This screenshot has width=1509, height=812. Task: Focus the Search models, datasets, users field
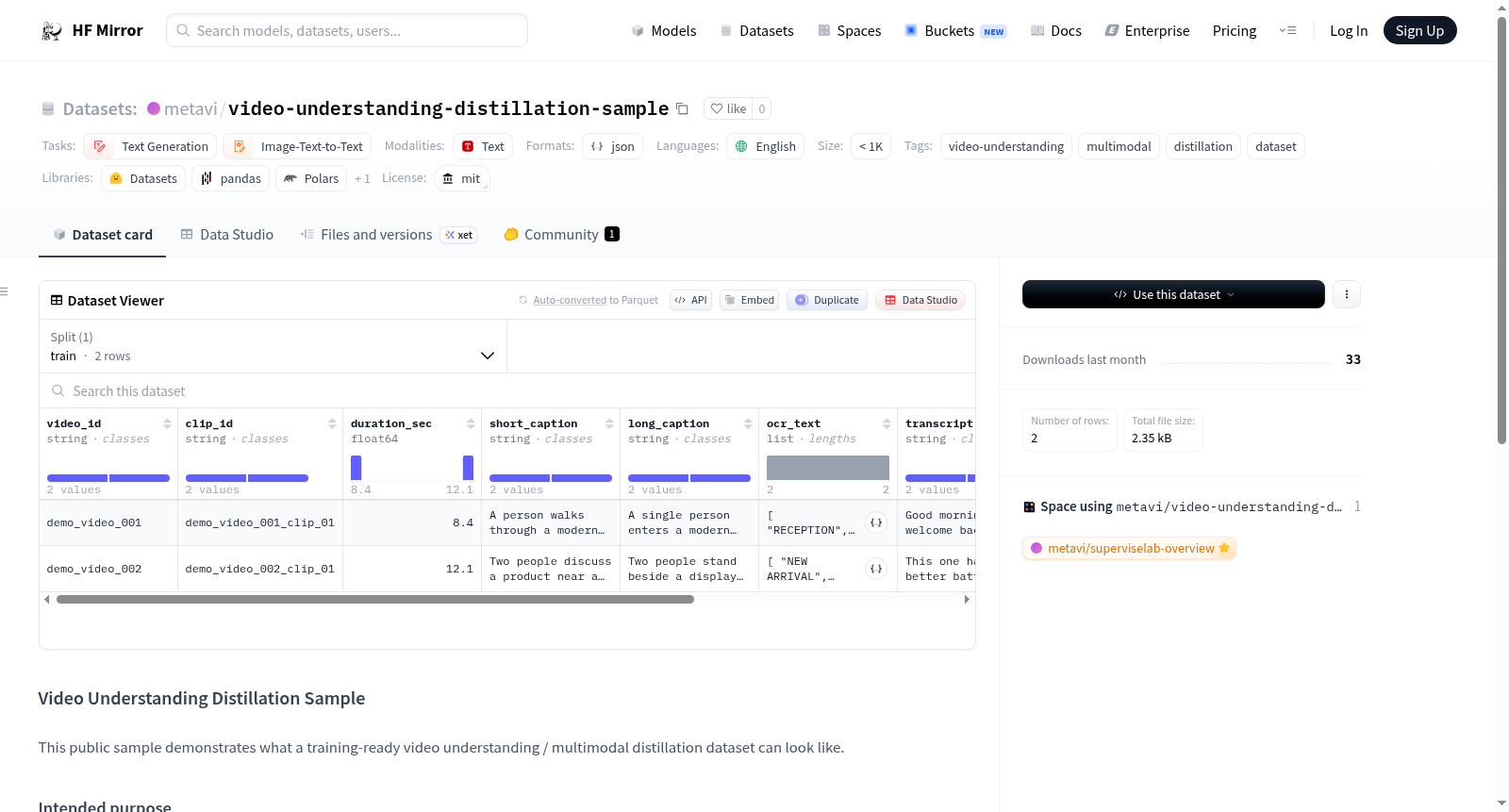click(x=347, y=30)
